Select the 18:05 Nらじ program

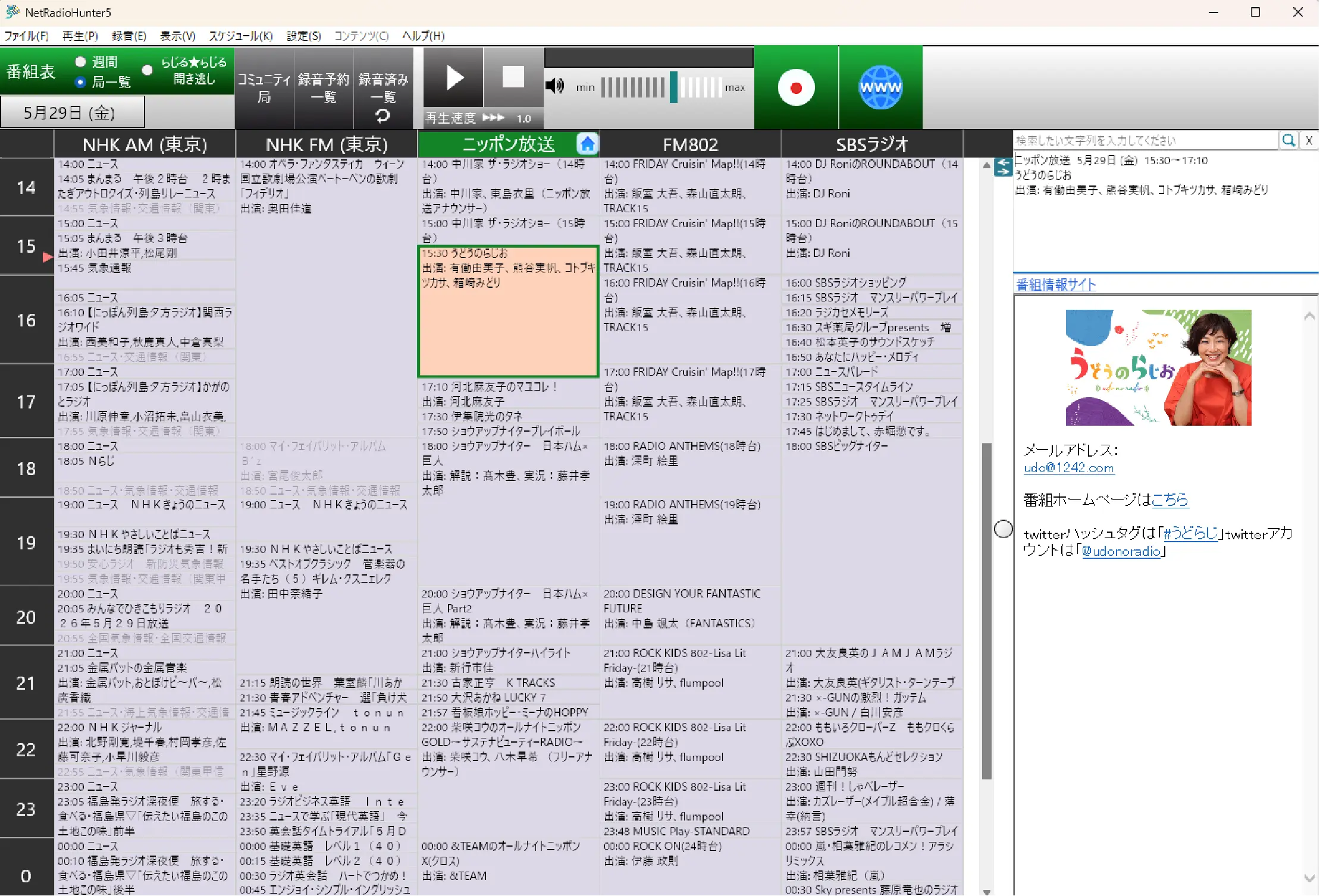click(145, 468)
